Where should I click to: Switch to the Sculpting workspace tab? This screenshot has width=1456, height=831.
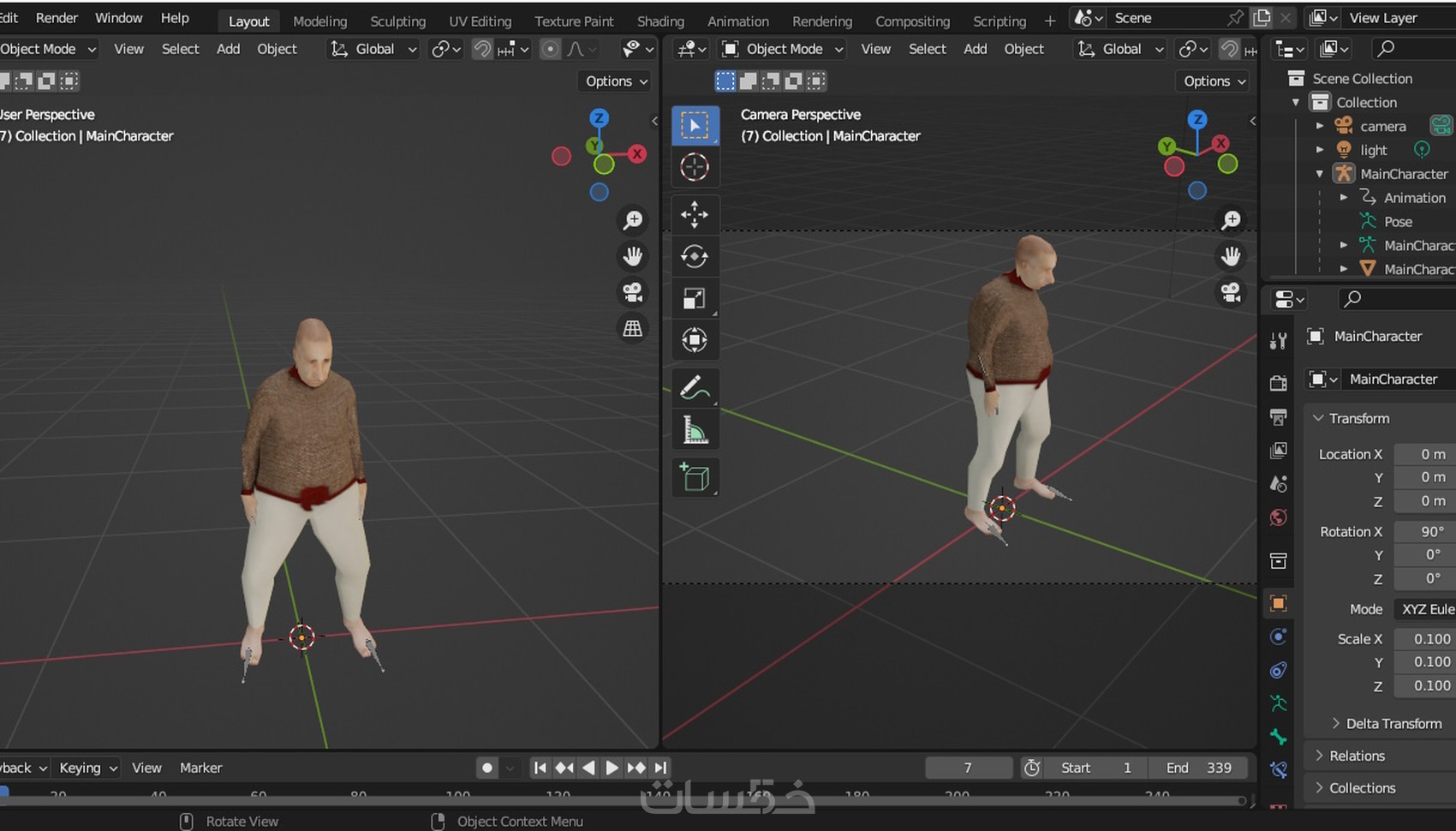[397, 21]
